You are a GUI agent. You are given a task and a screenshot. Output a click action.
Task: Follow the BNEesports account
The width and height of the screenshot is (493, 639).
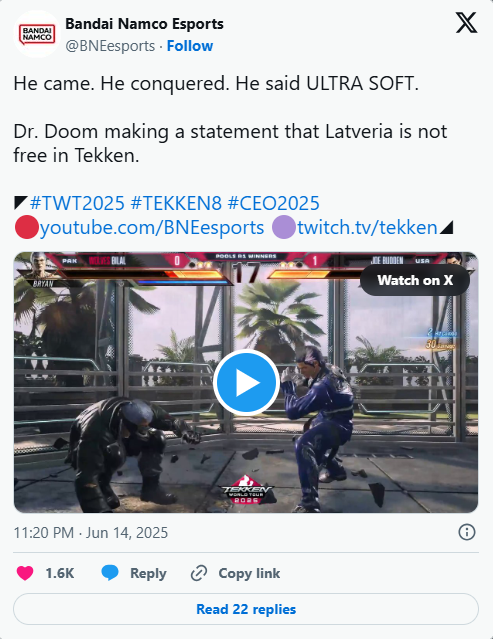tap(190, 46)
